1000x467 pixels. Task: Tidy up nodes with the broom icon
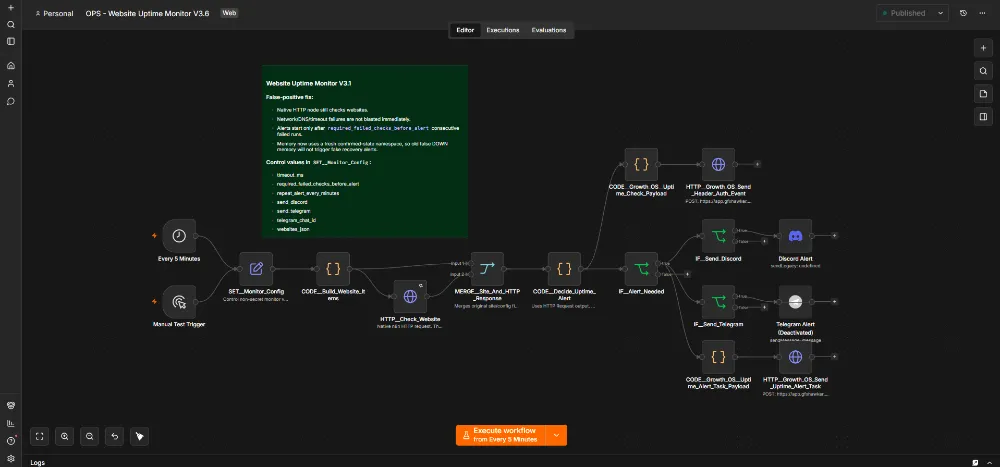point(140,436)
